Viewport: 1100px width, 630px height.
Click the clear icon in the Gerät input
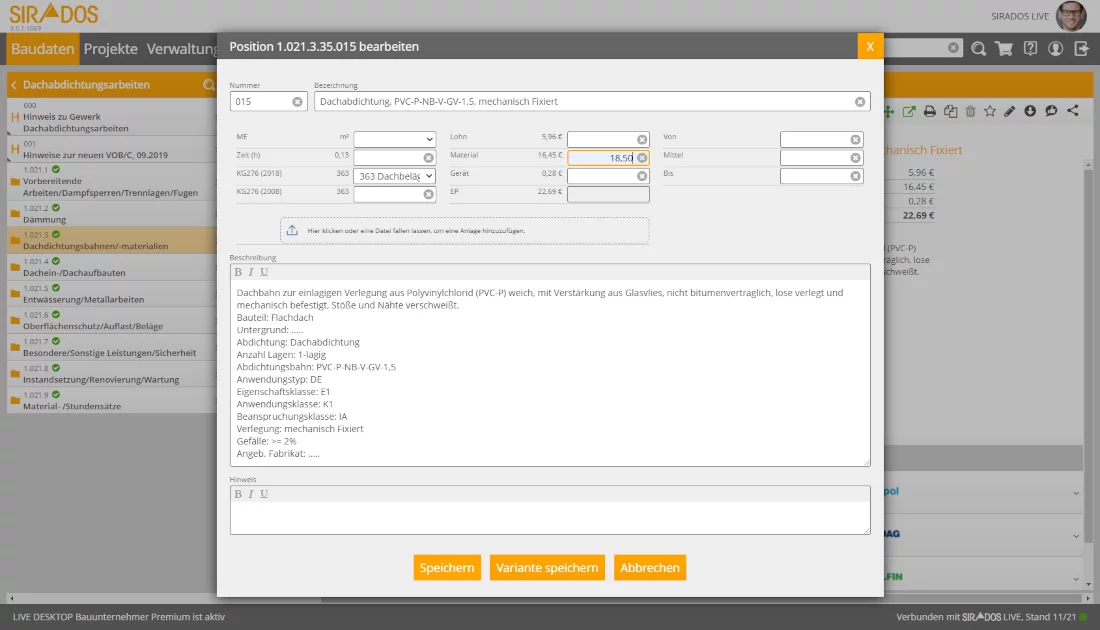tap(642, 176)
